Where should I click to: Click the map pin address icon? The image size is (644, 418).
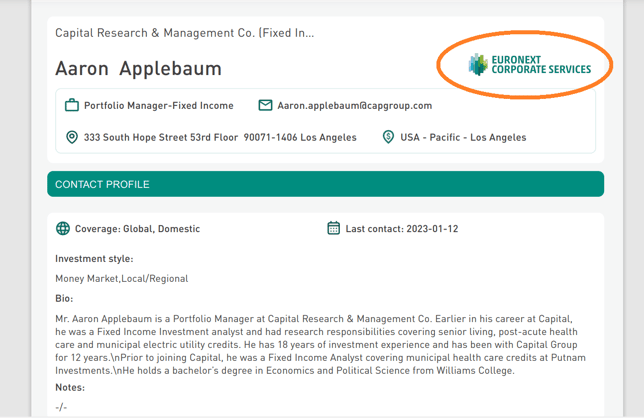(72, 137)
